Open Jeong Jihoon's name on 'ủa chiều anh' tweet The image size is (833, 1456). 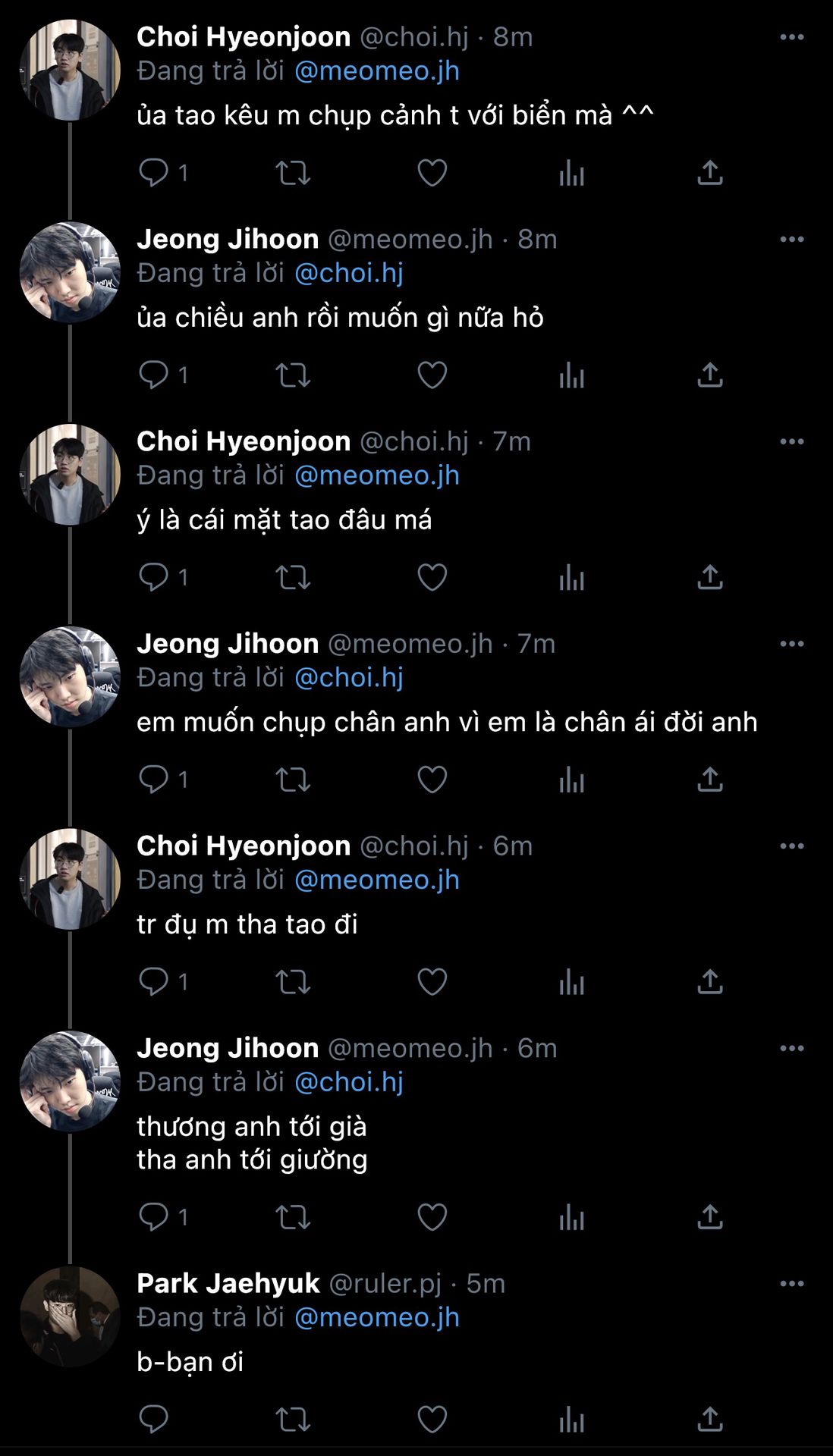pos(228,239)
